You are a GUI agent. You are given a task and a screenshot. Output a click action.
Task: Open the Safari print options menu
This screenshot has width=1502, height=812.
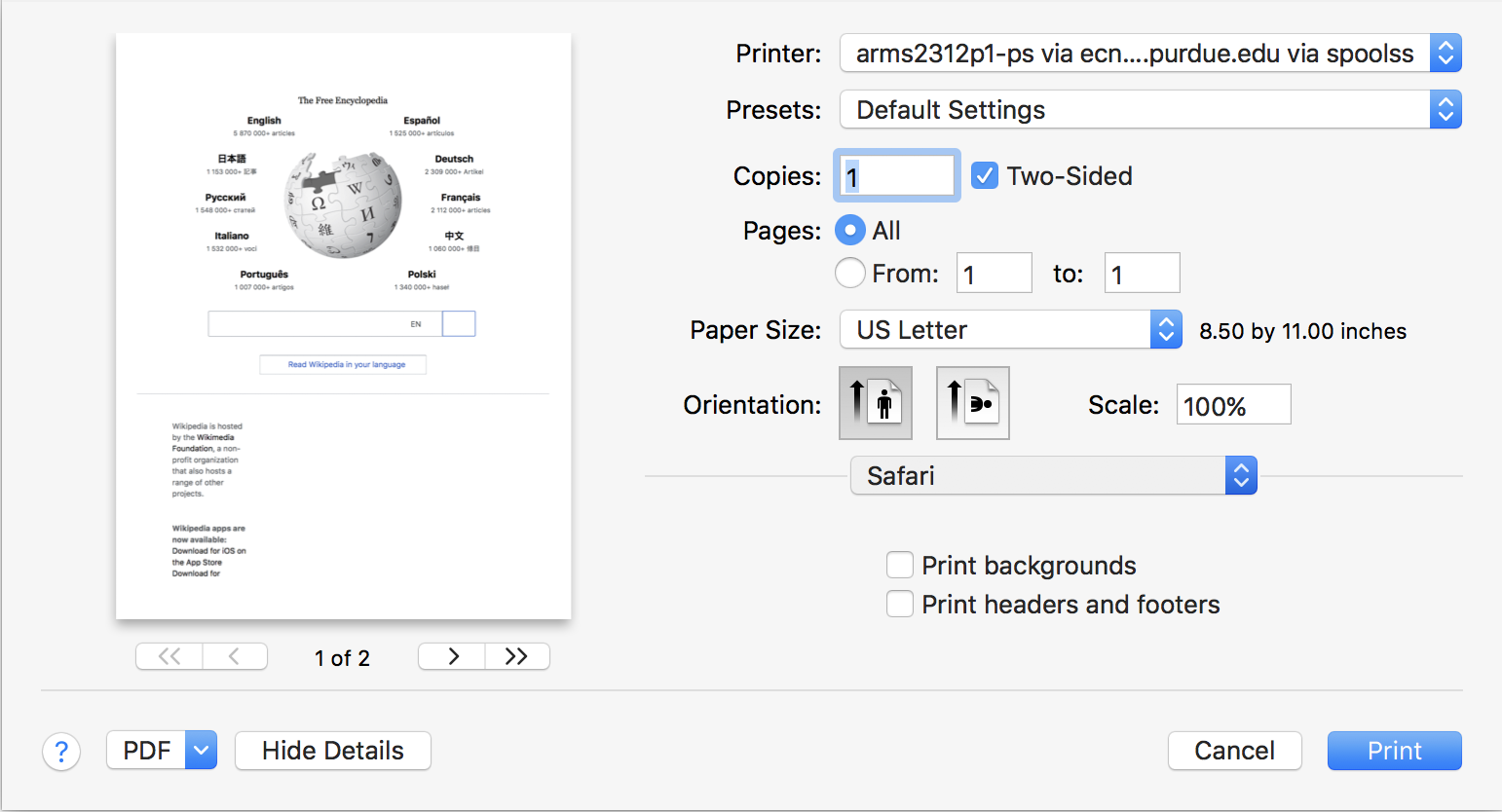[1053, 476]
